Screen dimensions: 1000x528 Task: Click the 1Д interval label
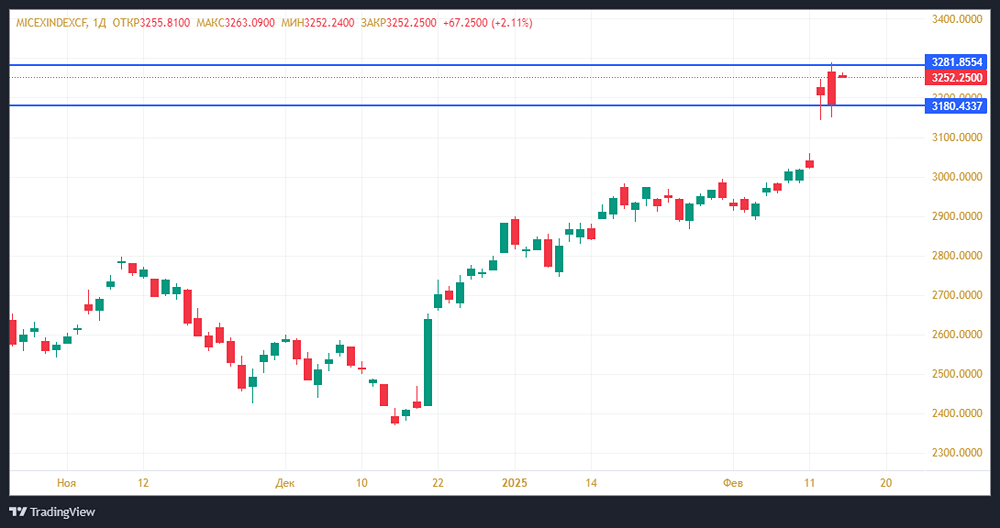point(100,22)
